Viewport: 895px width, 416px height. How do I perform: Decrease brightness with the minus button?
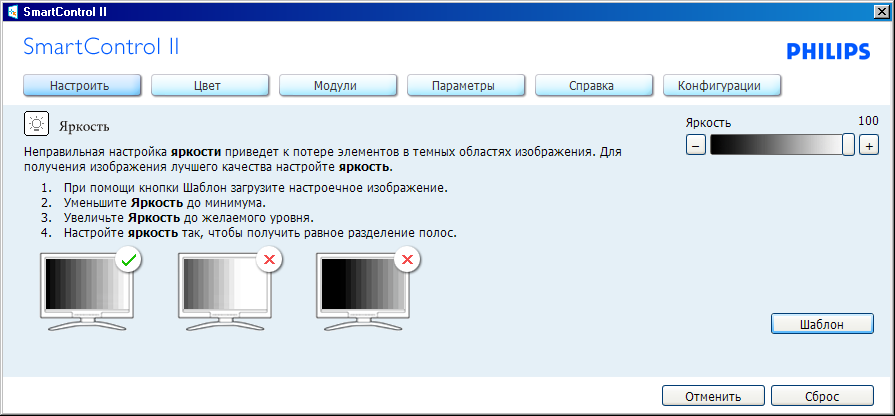[695, 145]
